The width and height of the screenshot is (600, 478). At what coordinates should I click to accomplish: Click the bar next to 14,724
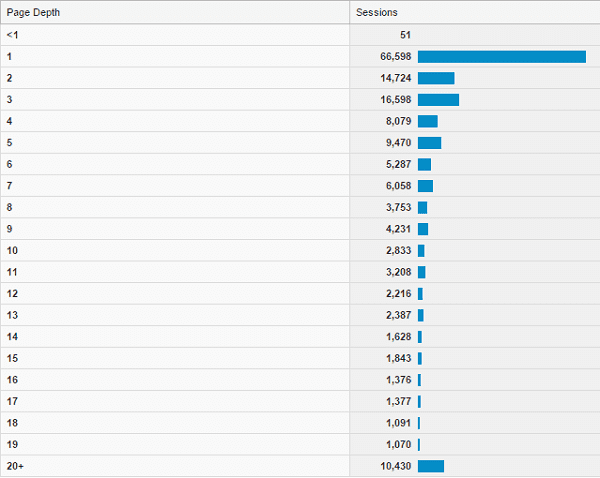(436, 78)
